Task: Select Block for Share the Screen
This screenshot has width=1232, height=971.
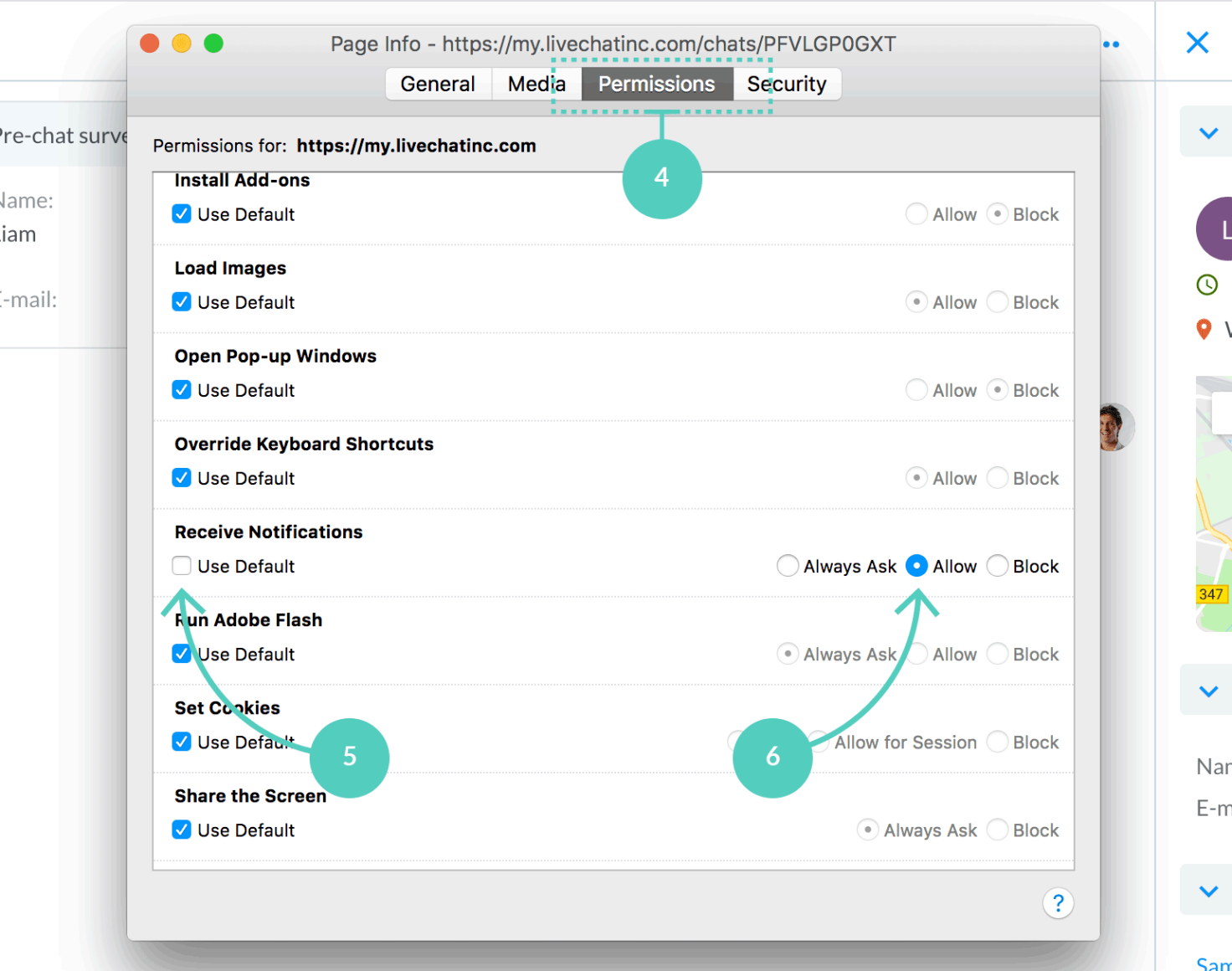Action: (x=997, y=830)
